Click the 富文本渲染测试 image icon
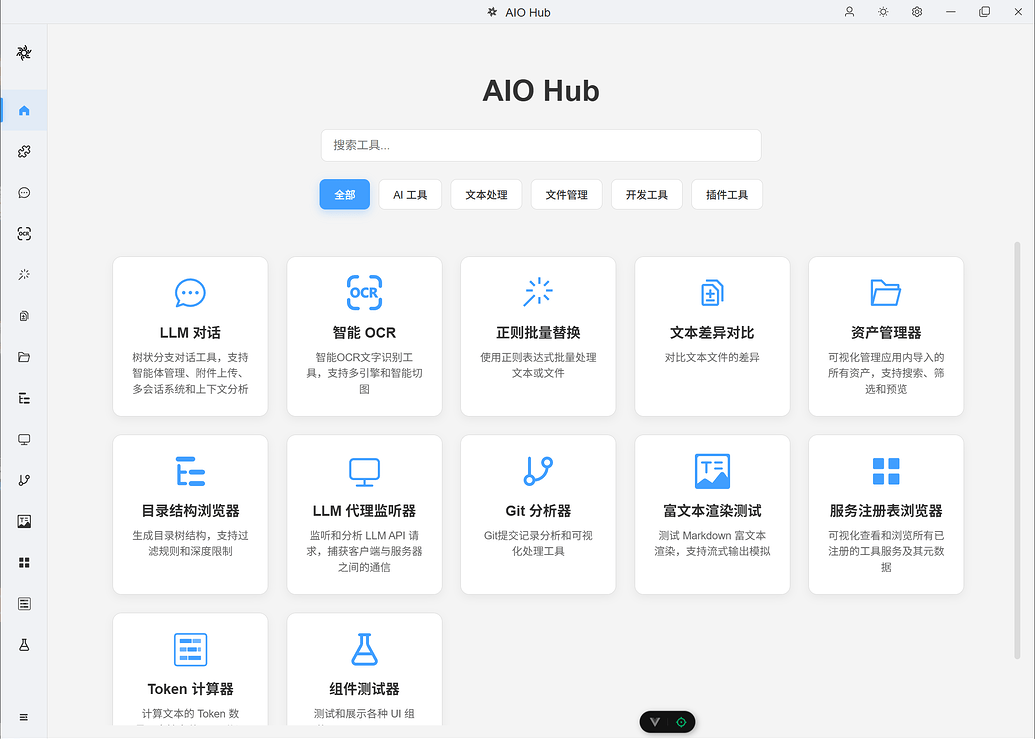The image size is (1035, 739). click(712, 471)
